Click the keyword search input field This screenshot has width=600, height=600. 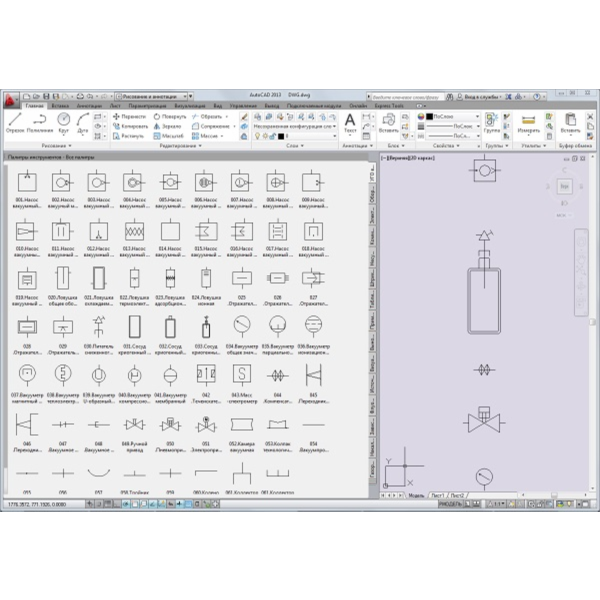tap(407, 97)
